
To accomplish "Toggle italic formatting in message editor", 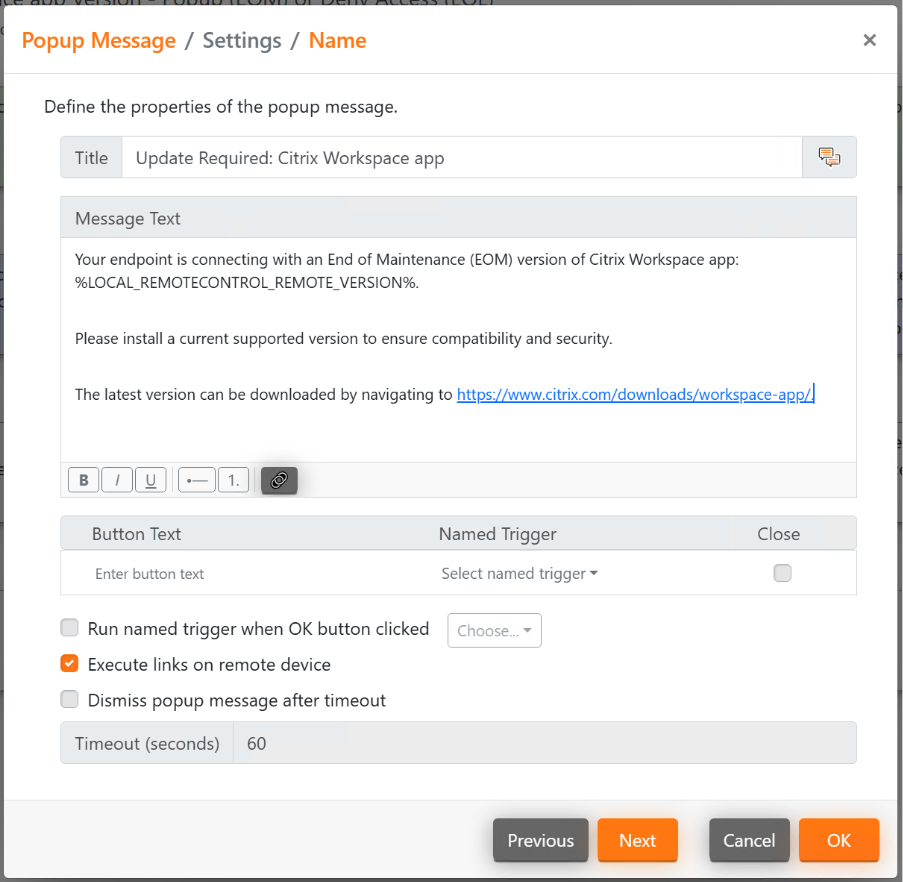I will pyautogui.click(x=117, y=480).
